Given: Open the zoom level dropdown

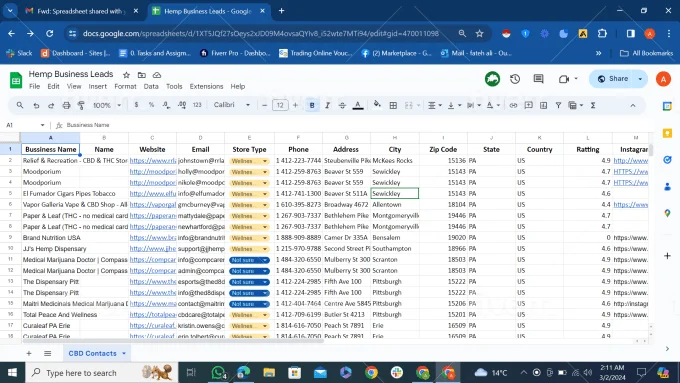Looking at the screenshot, I should (x=107, y=105).
